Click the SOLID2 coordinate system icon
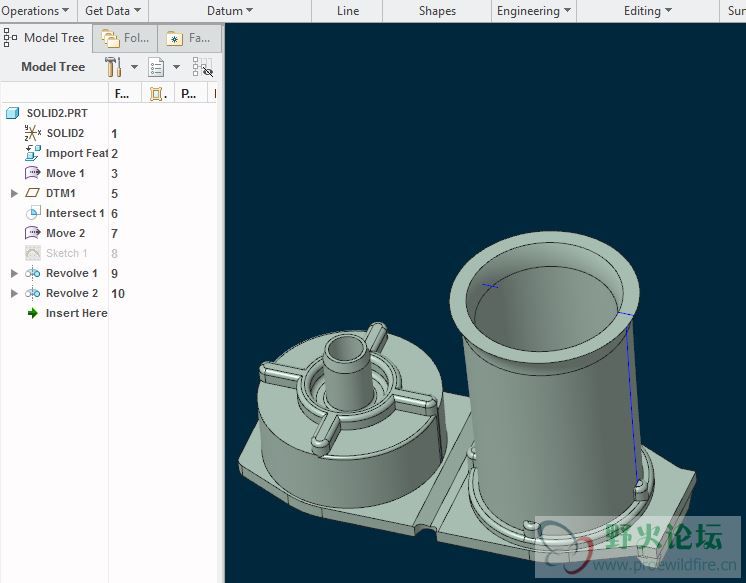Screen dimensions: 746x583 pos(32,133)
